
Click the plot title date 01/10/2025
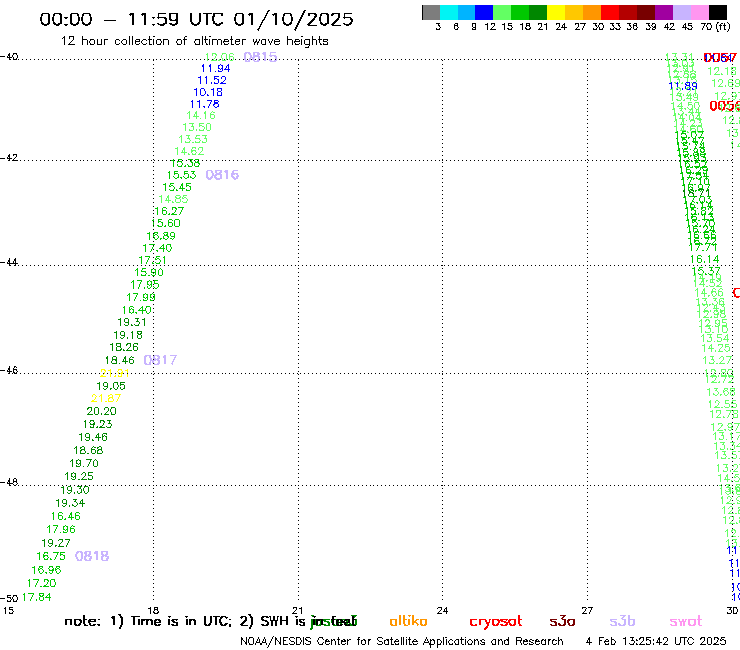[293, 19]
